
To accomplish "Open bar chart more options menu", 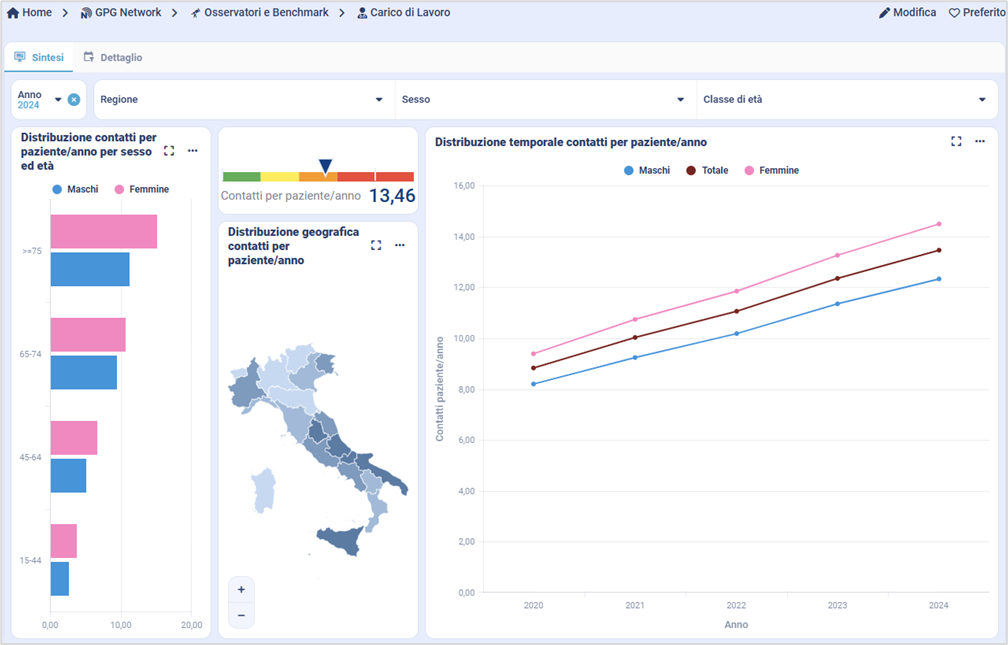I will (x=193, y=151).
